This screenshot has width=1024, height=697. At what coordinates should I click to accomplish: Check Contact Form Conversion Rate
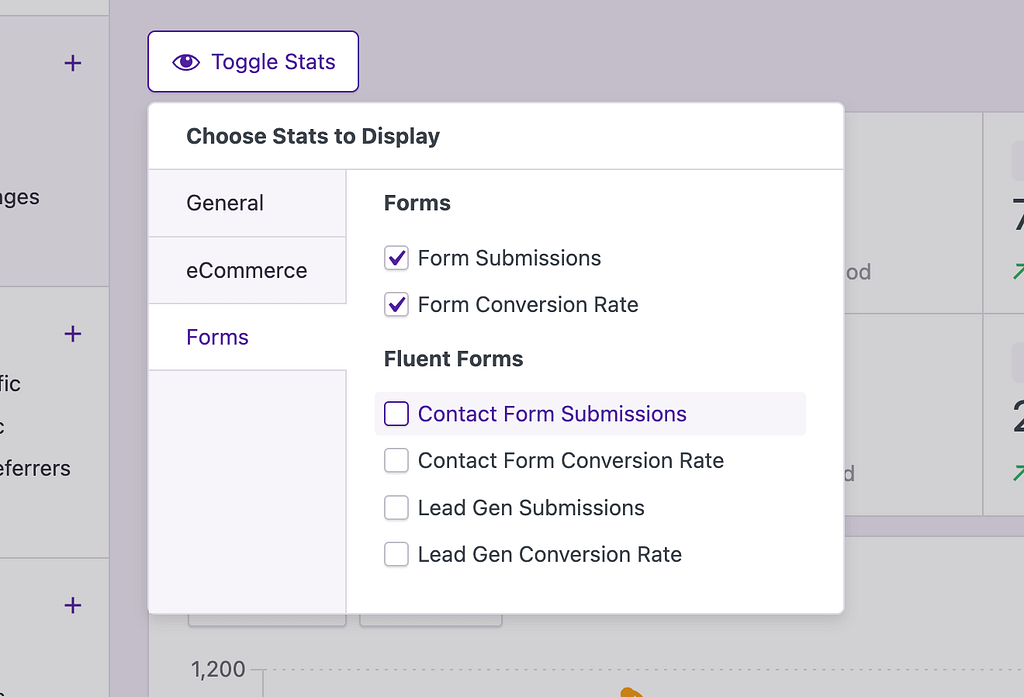coord(396,460)
